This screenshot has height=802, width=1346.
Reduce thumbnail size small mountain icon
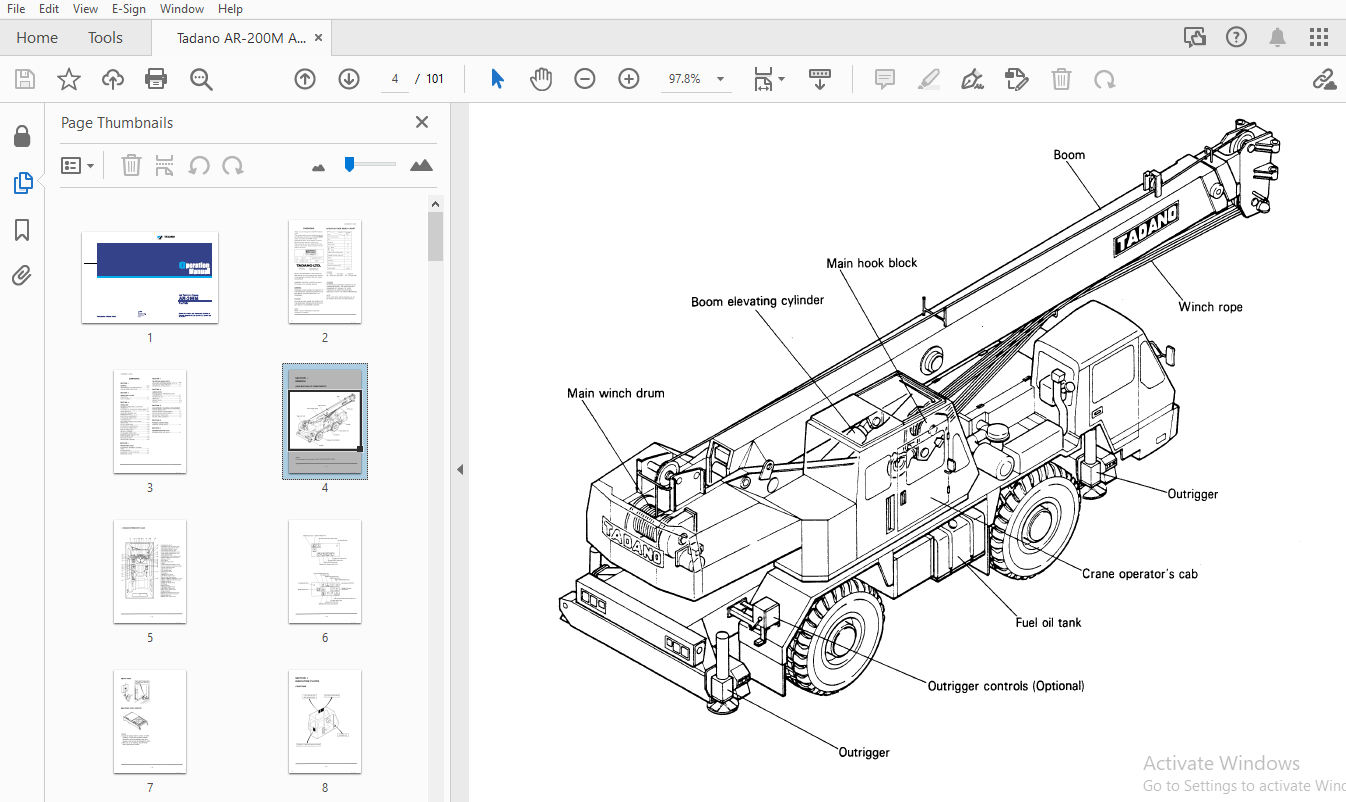pyautogui.click(x=319, y=167)
